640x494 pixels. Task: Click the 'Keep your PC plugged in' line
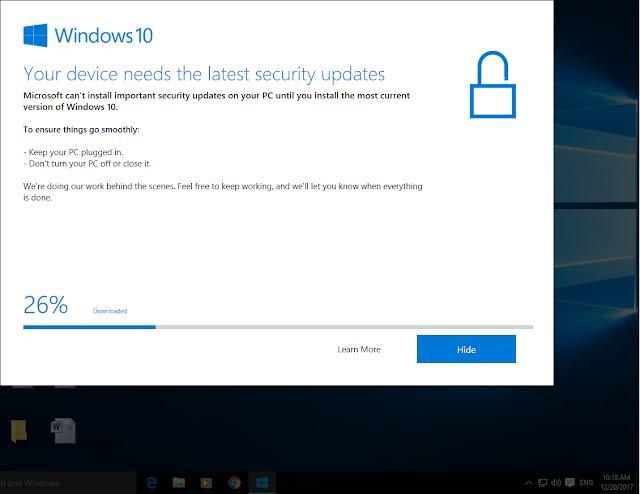[73, 152]
